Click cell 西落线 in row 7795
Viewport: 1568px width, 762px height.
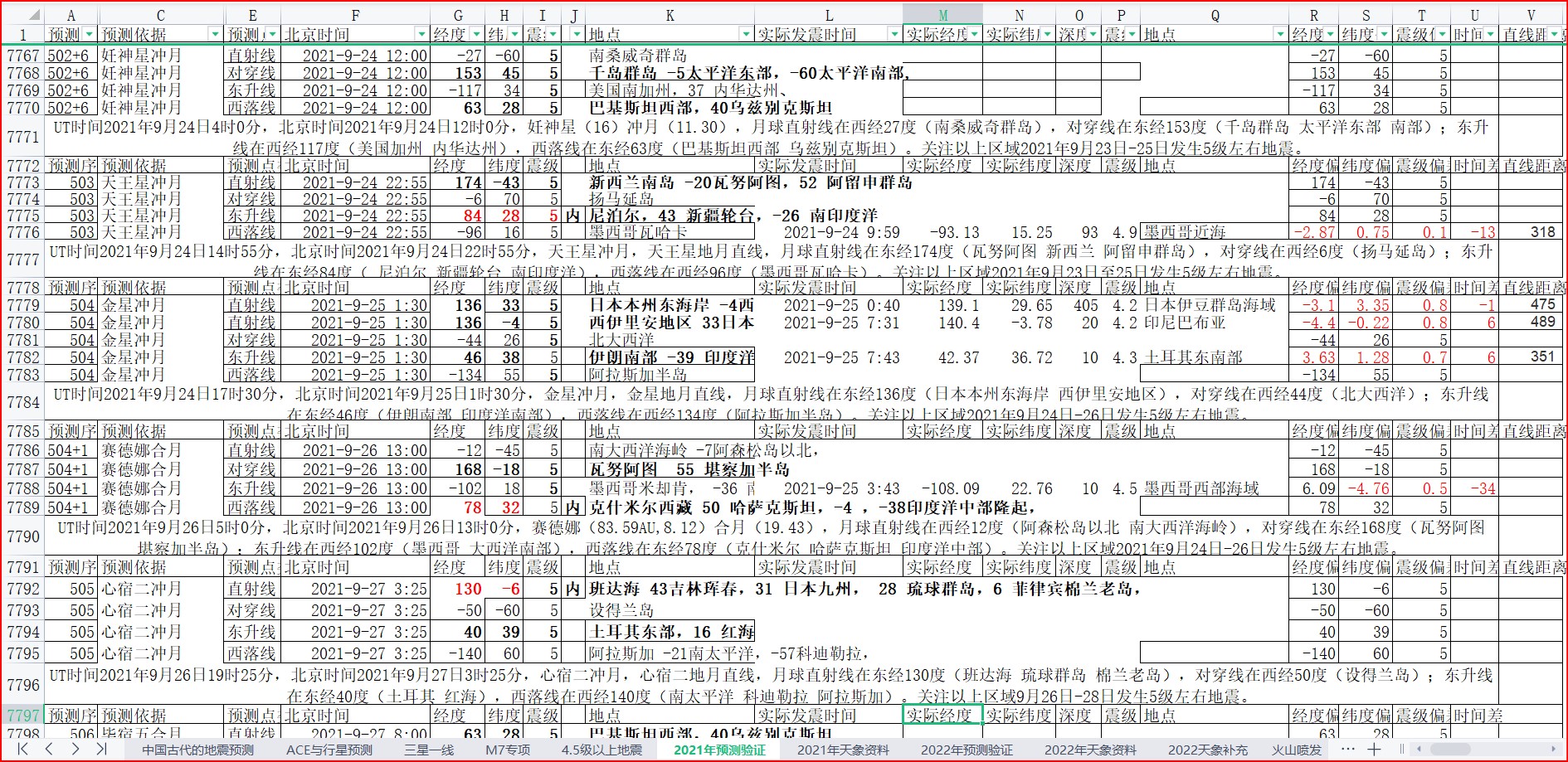(252, 653)
